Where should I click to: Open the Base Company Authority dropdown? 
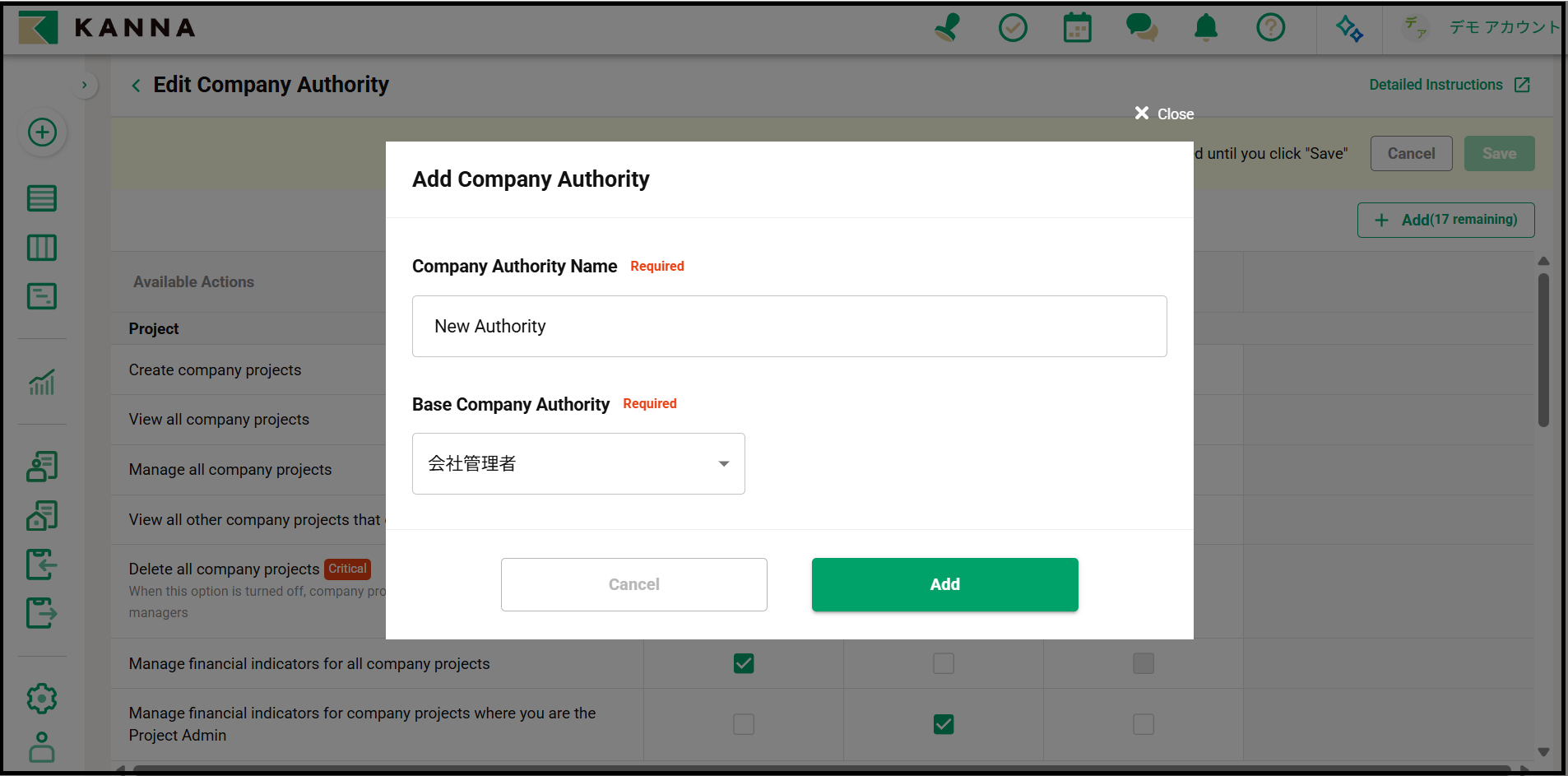578,464
